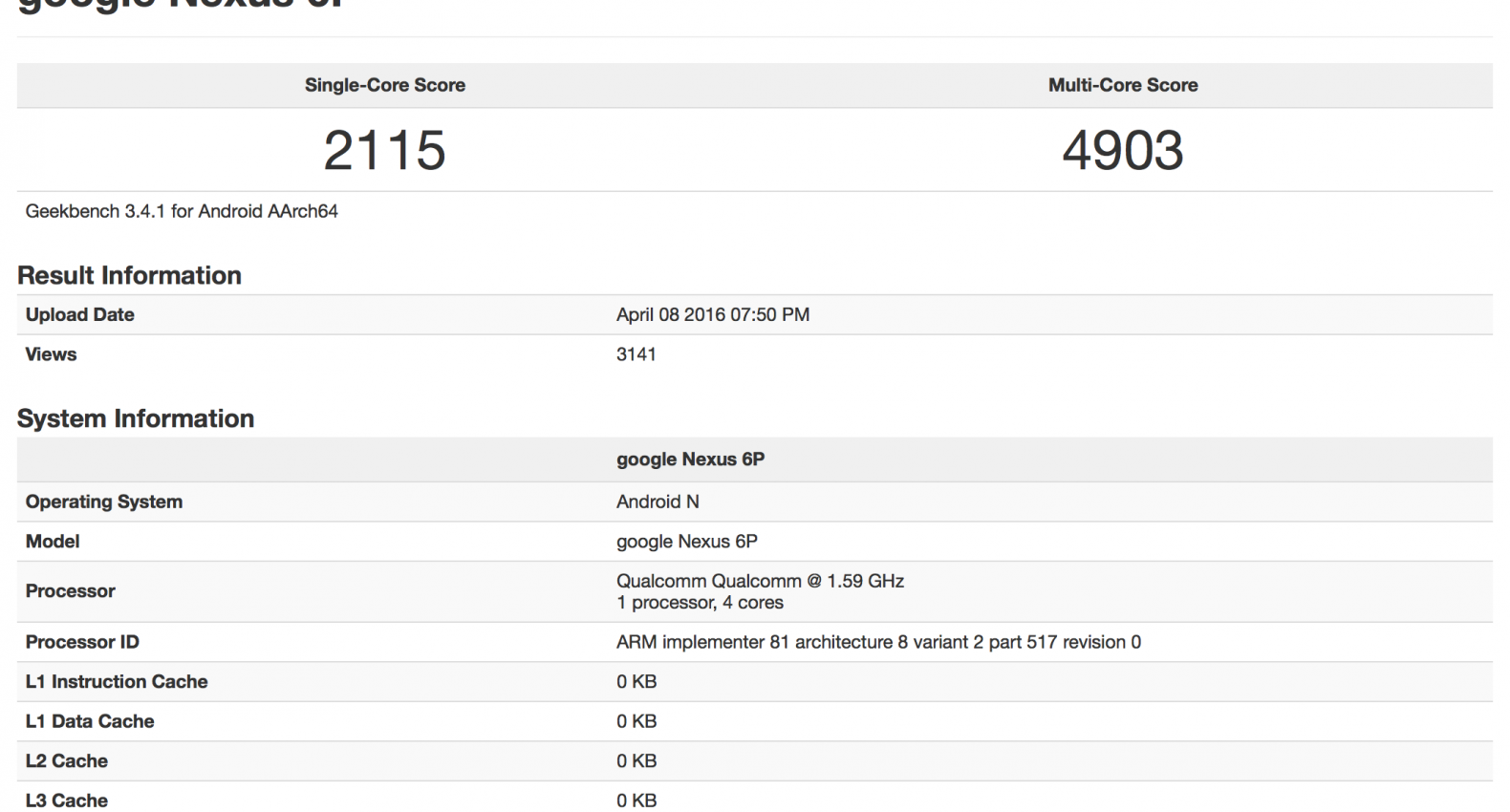Select the Android N value
Screen dimensions: 1510x812
coord(658,502)
